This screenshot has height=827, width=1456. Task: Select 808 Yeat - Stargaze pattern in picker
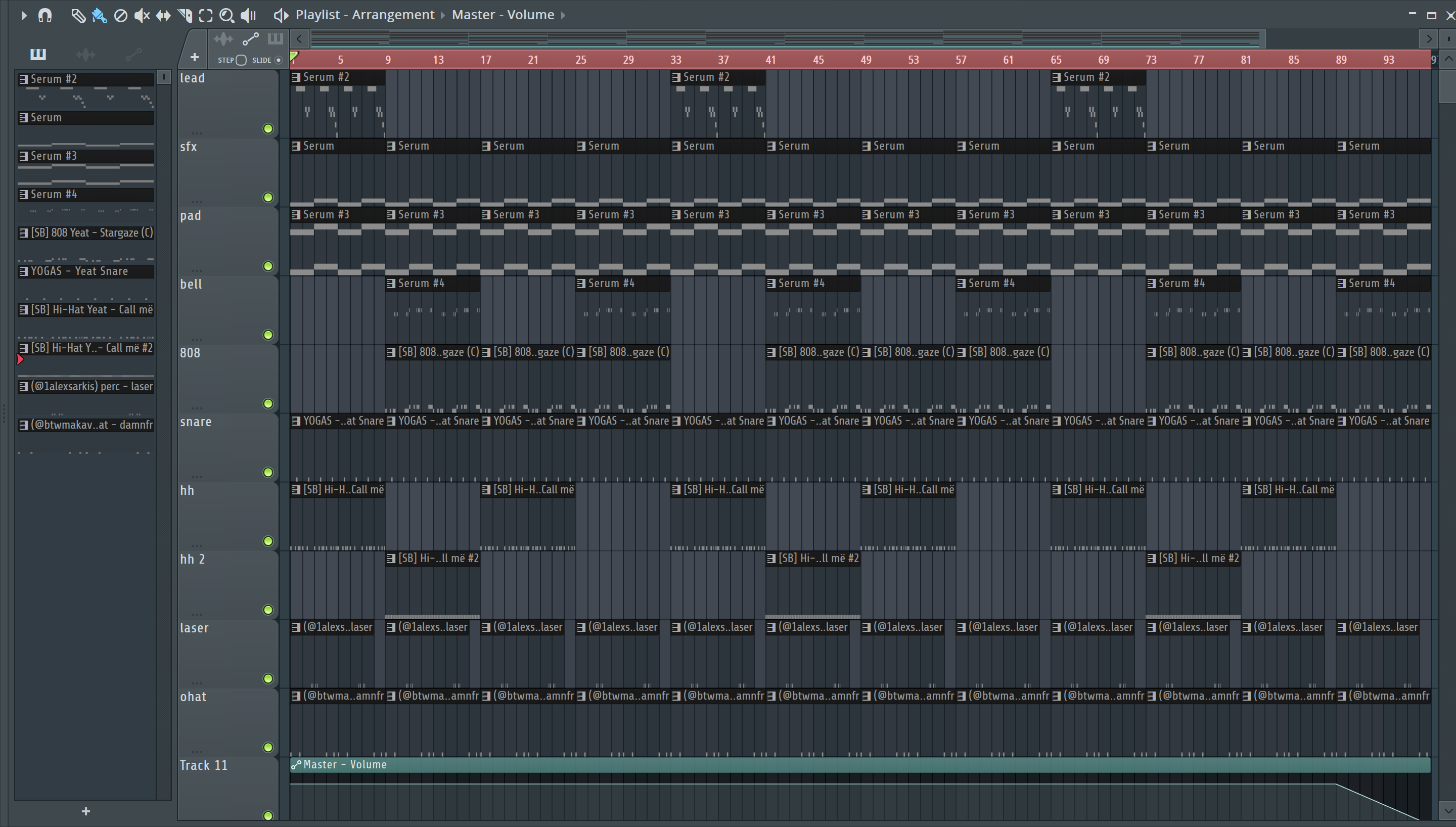point(86,233)
